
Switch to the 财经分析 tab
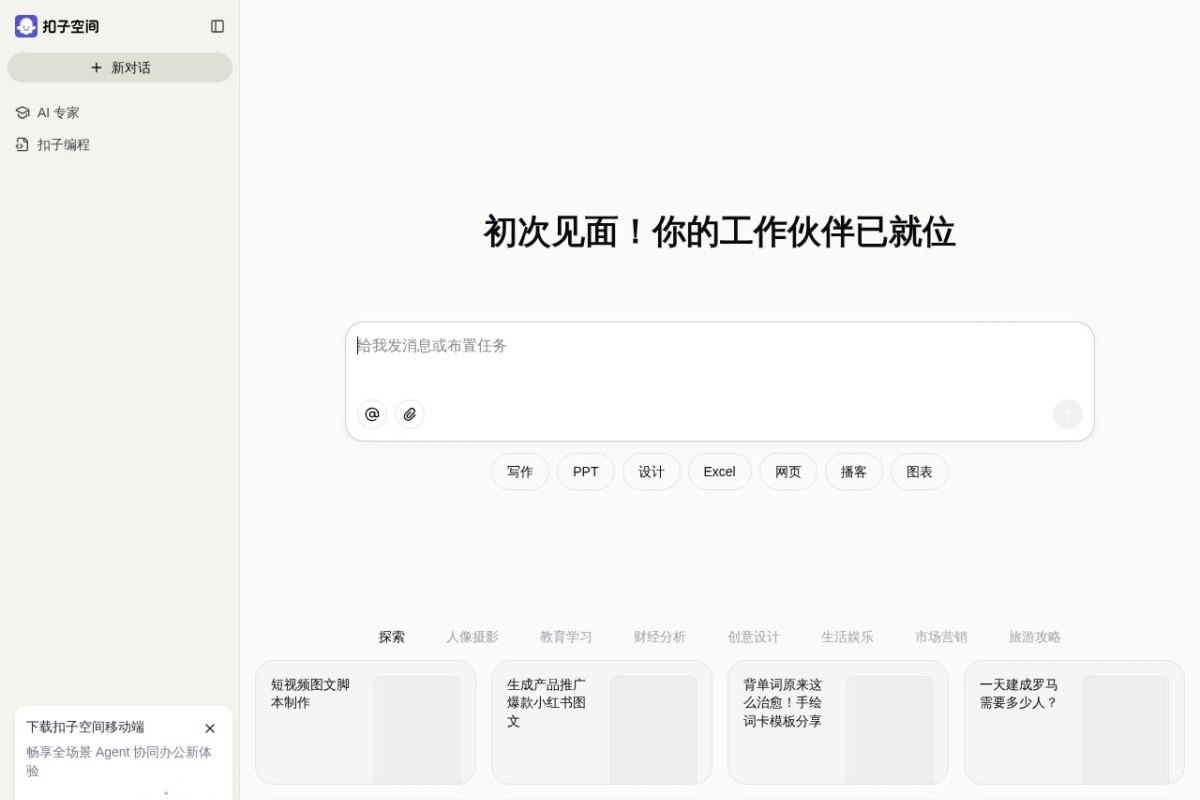click(x=660, y=636)
